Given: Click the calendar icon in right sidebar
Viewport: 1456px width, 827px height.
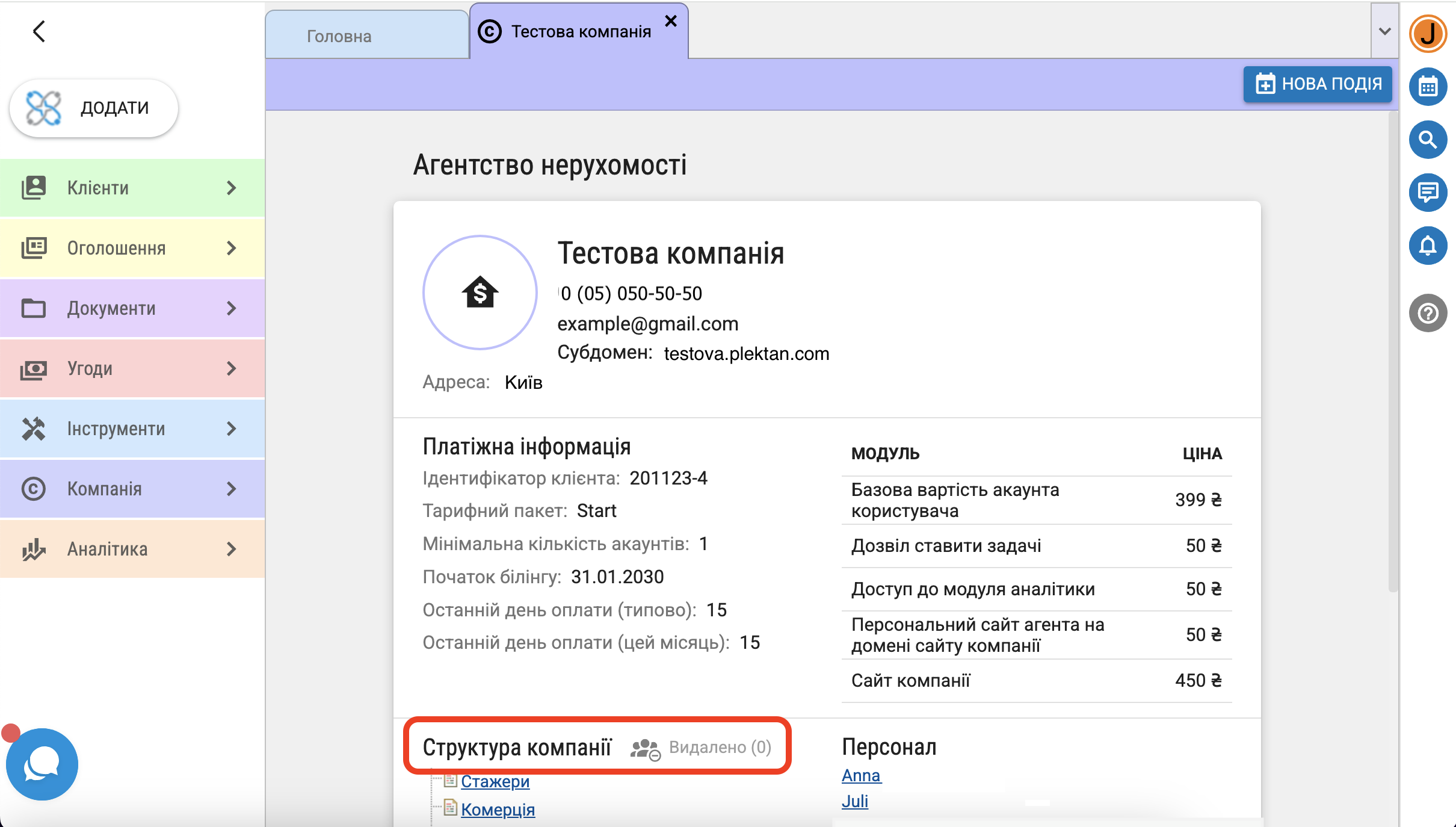Looking at the screenshot, I should click(x=1428, y=87).
